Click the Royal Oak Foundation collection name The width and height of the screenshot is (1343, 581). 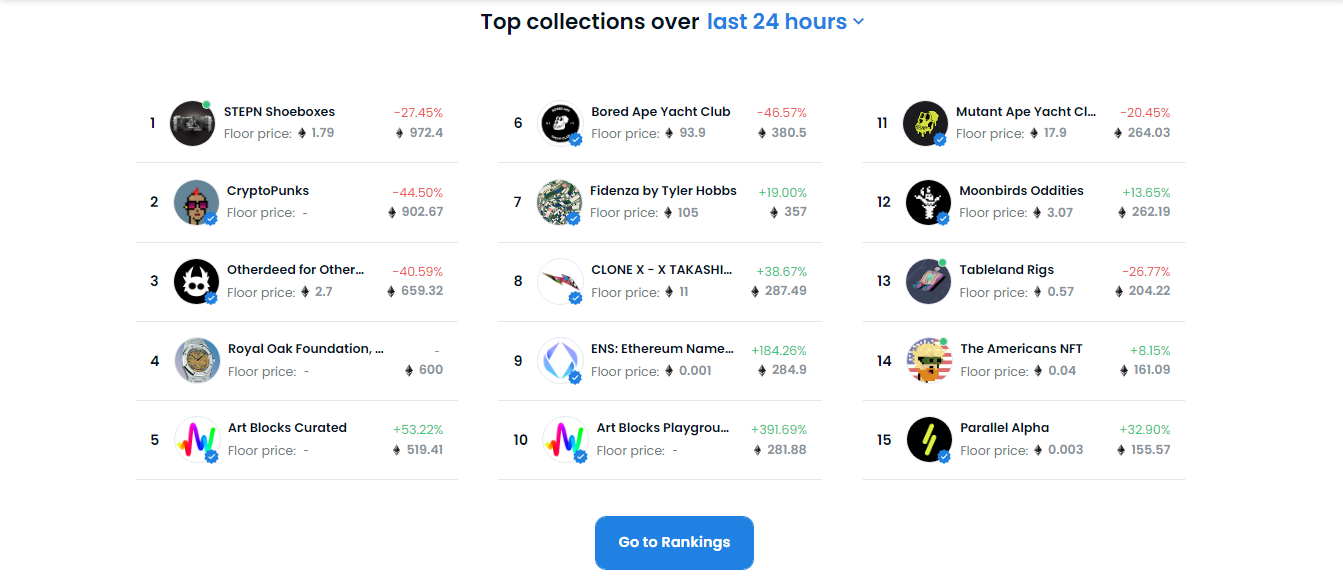pyautogui.click(x=306, y=349)
